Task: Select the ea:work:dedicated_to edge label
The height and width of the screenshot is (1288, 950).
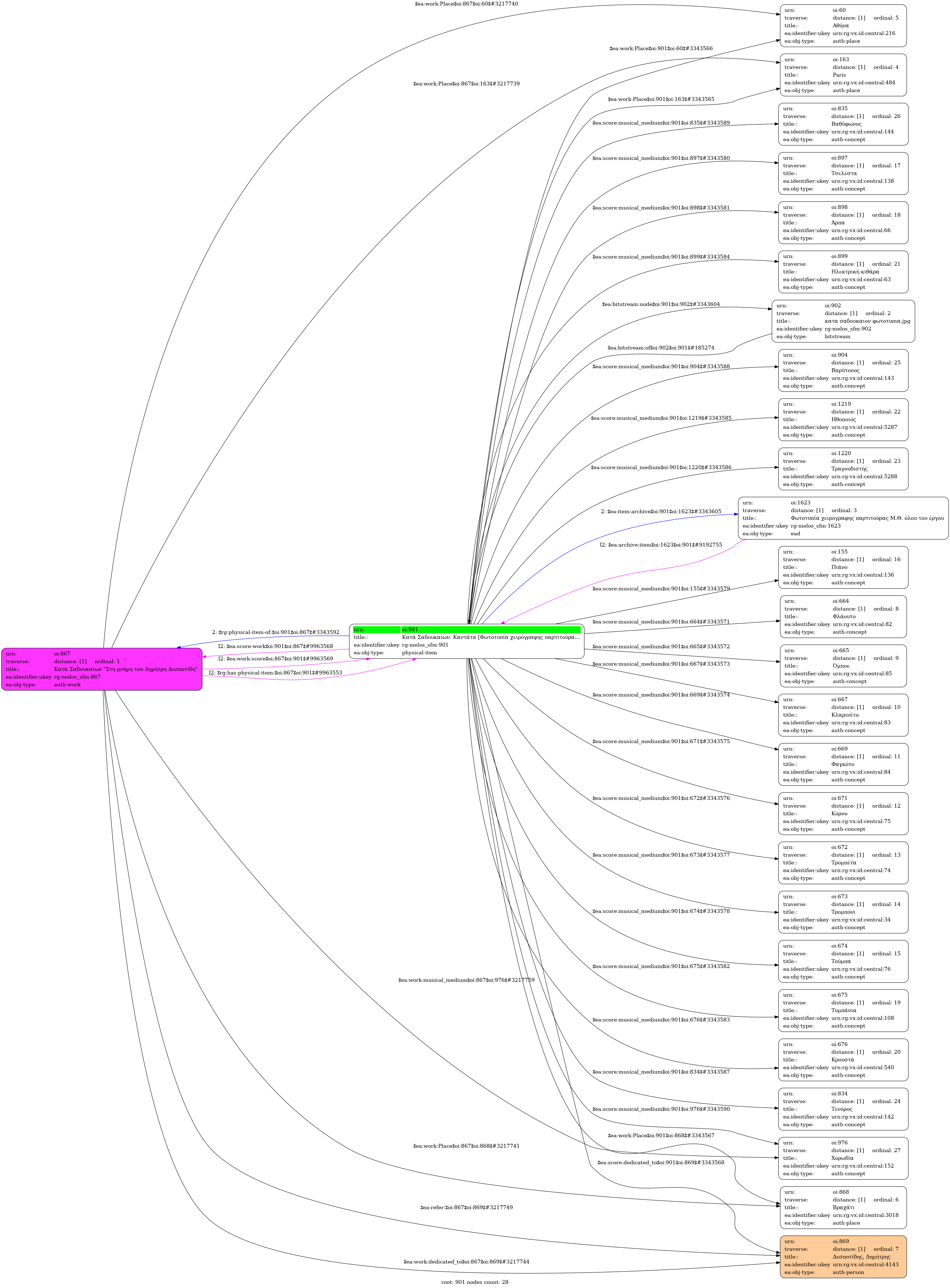Action: pyautogui.click(x=466, y=1262)
